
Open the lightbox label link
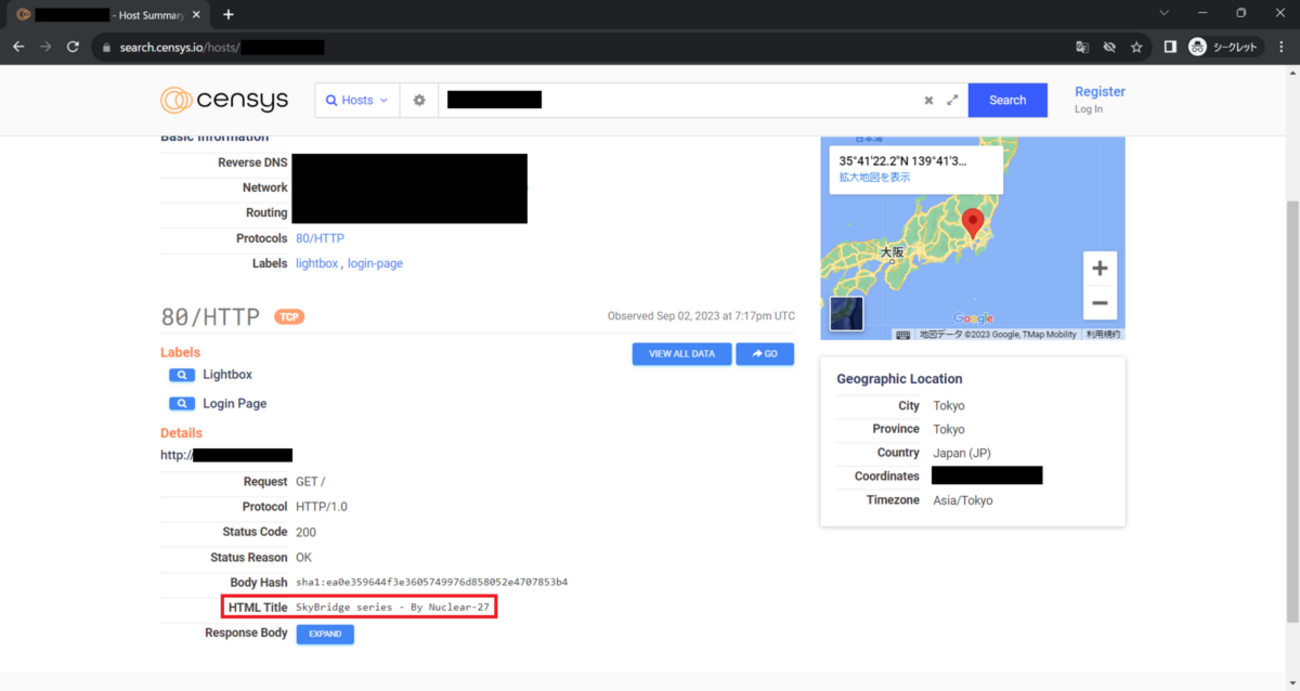pos(316,263)
